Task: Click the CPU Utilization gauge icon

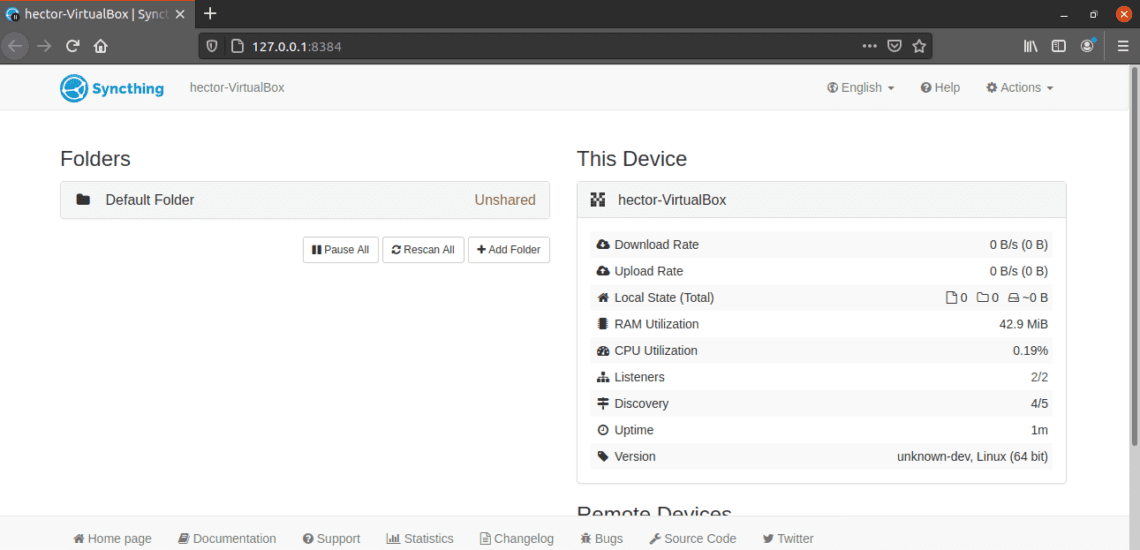Action: click(602, 351)
